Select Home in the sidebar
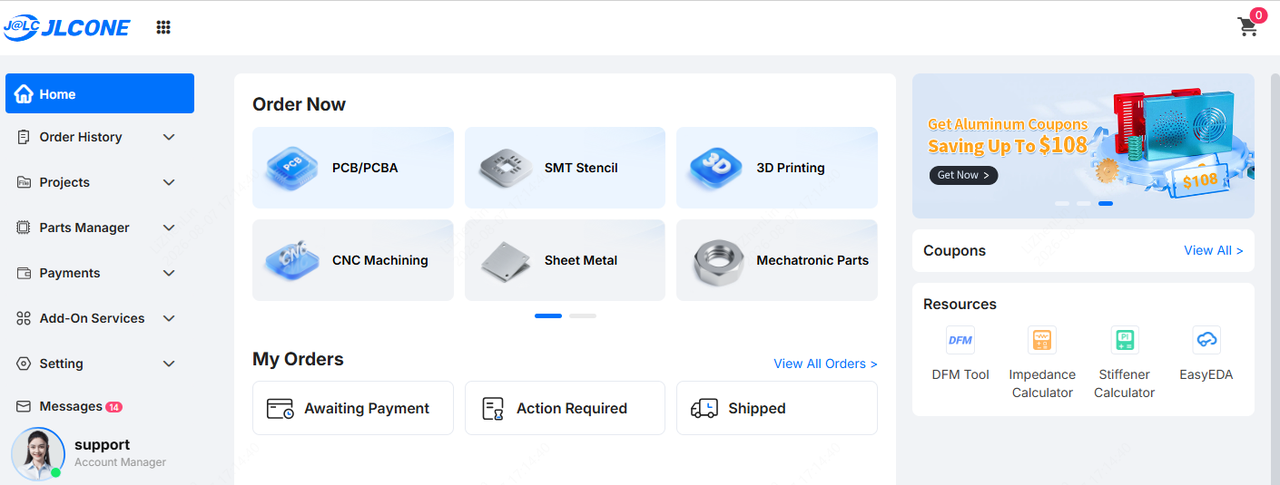 coord(100,94)
